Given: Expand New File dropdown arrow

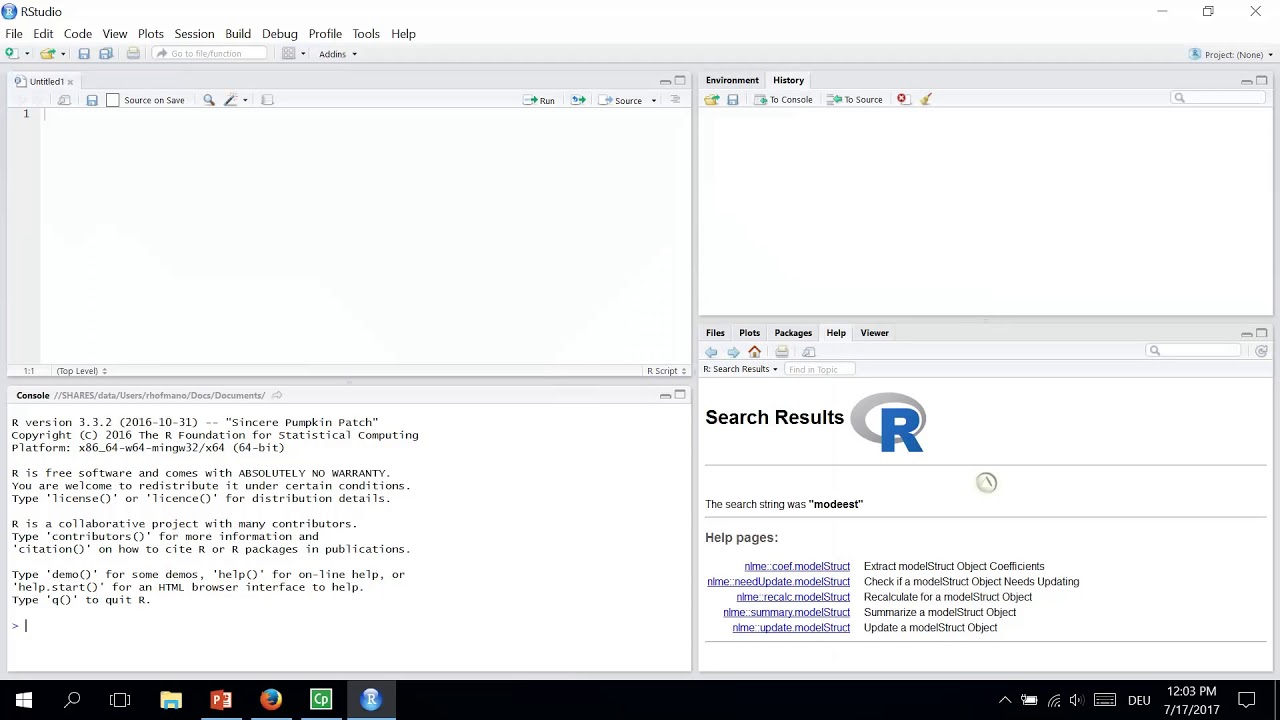Looking at the screenshot, I should (26, 54).
